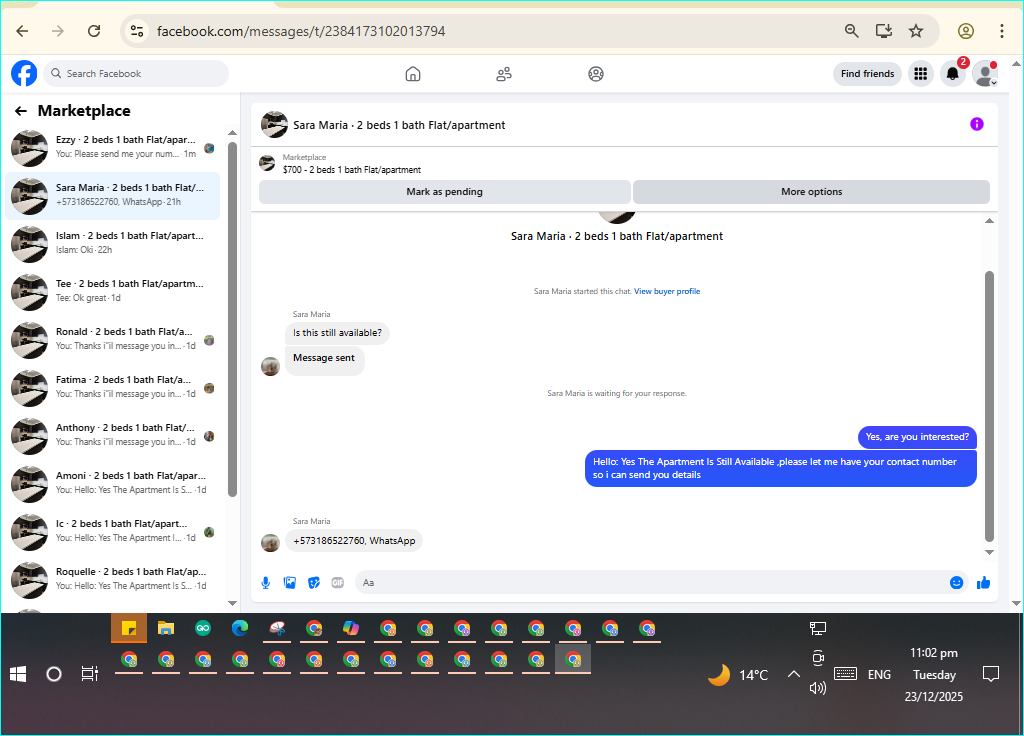Attach a photo to the message

point(290,583)
